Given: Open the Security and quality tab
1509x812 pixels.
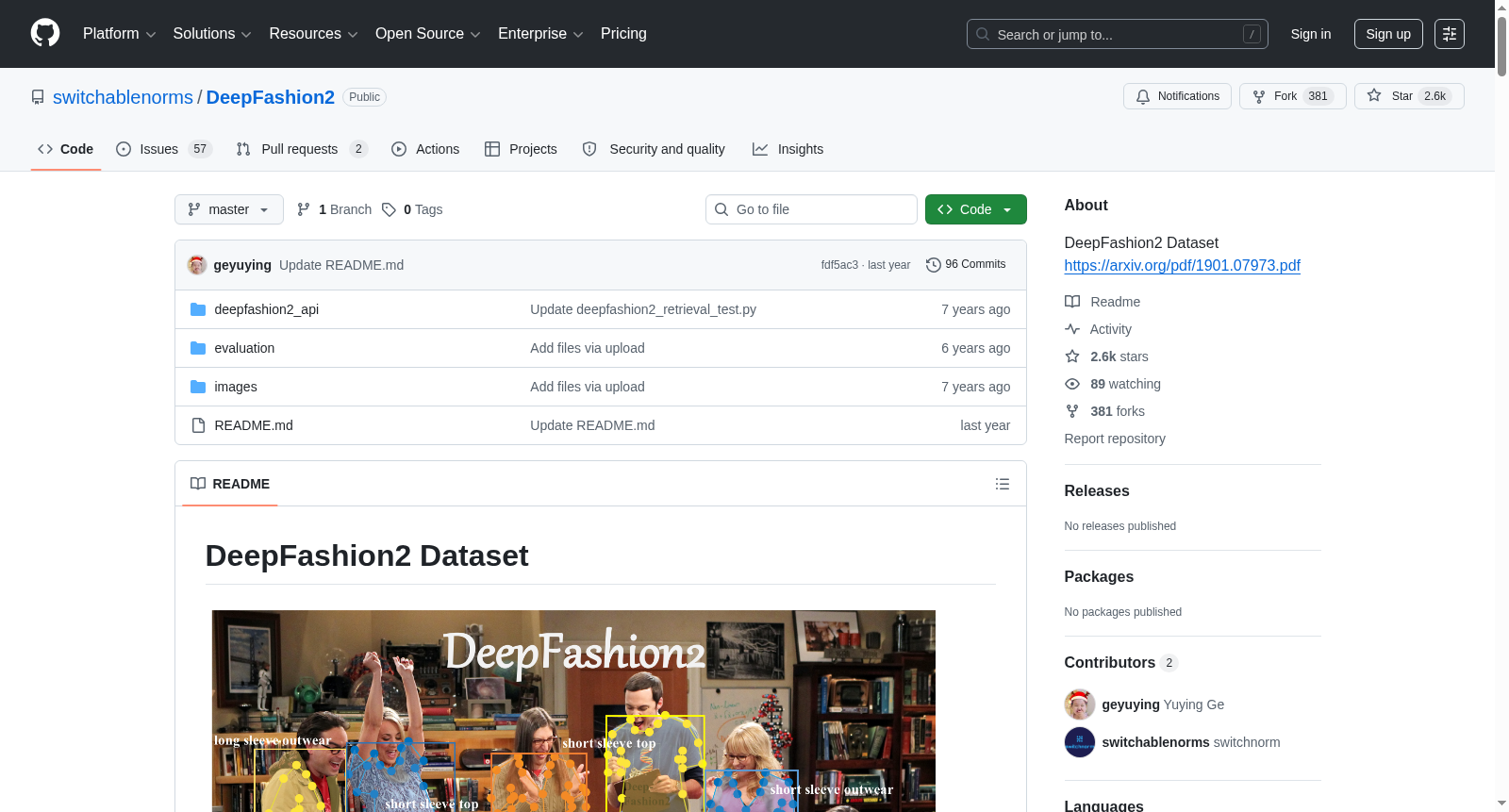Looking at the screenshot, I should [x=654, y=149].
